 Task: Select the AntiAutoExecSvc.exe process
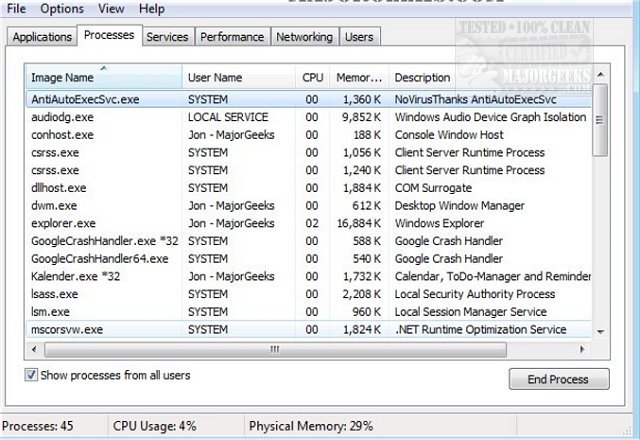(x=309, y=99)
